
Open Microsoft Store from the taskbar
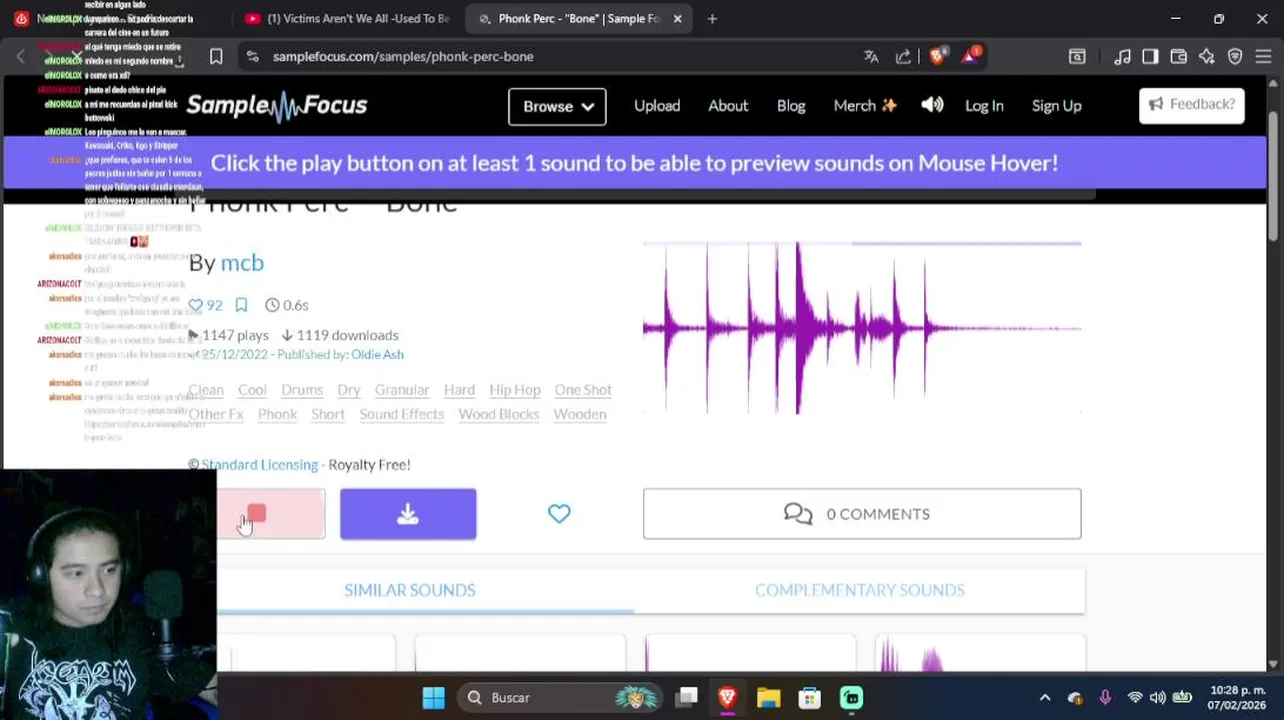click(x=809, y=698)
